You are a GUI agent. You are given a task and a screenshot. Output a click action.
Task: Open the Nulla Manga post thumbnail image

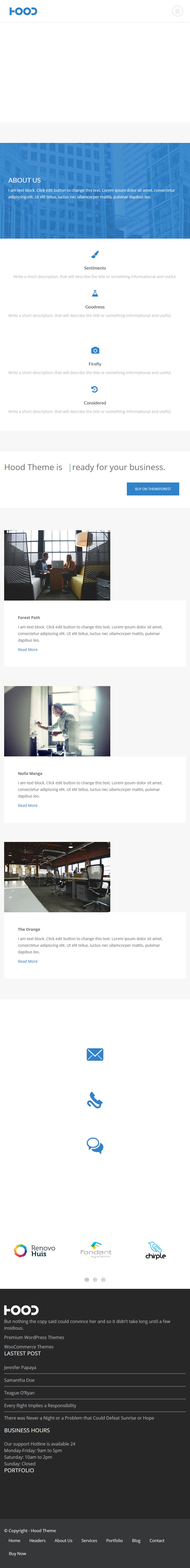point(57,721)
